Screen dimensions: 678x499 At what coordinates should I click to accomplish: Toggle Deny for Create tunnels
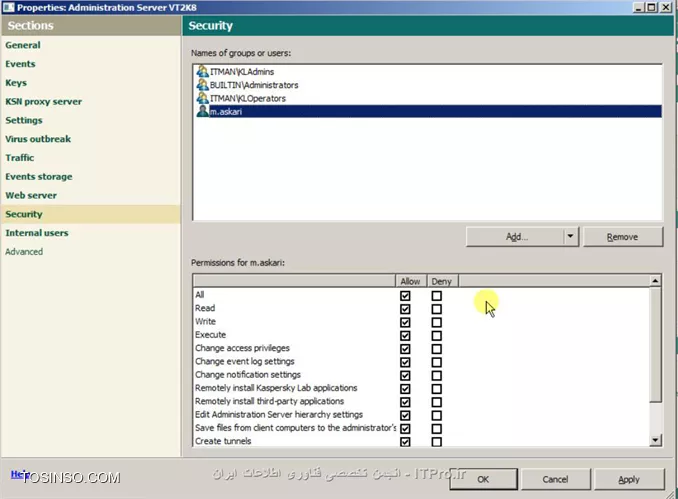tap(437, 442)
